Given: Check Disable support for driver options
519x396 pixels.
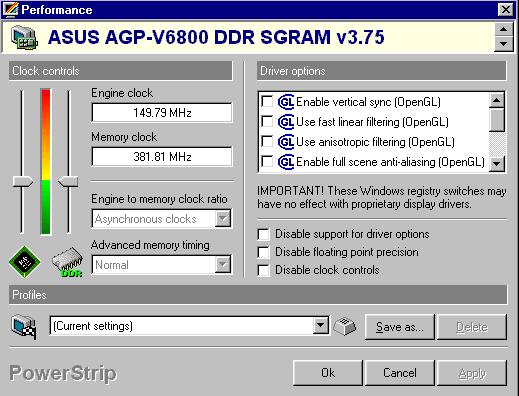Looking at the screenshot, I should (x=263, y=234).
